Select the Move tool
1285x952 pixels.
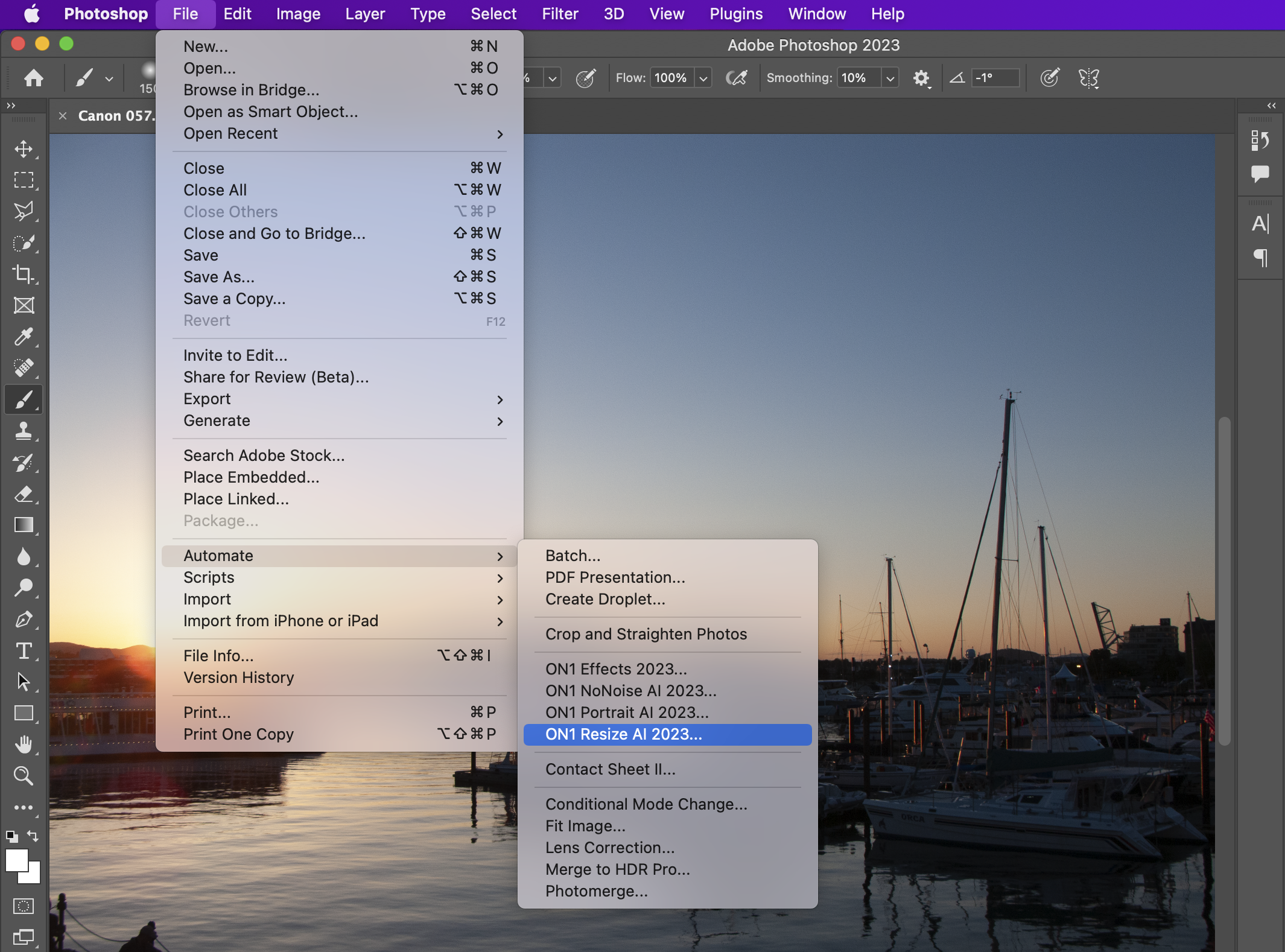(24, 148)
